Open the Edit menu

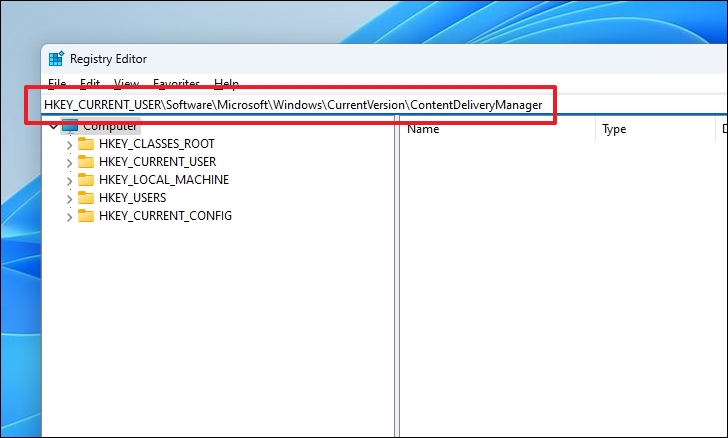coord(90,84)
